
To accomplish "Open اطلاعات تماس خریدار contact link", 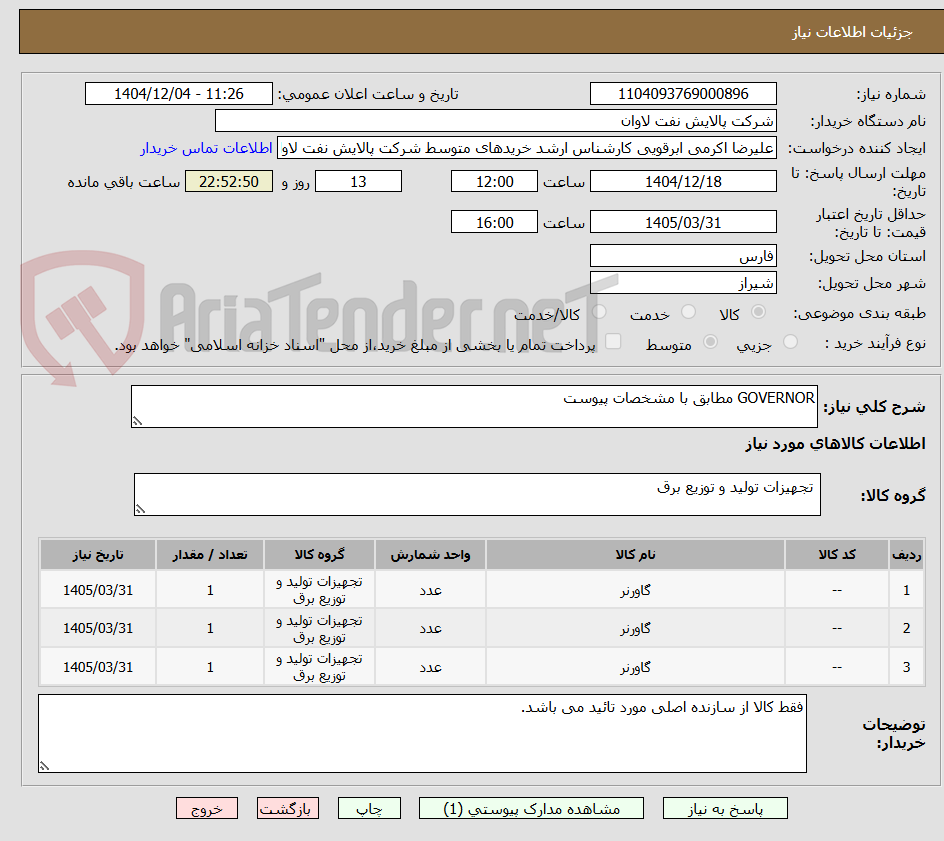I will pyautogui.click(x=206, y=148).
